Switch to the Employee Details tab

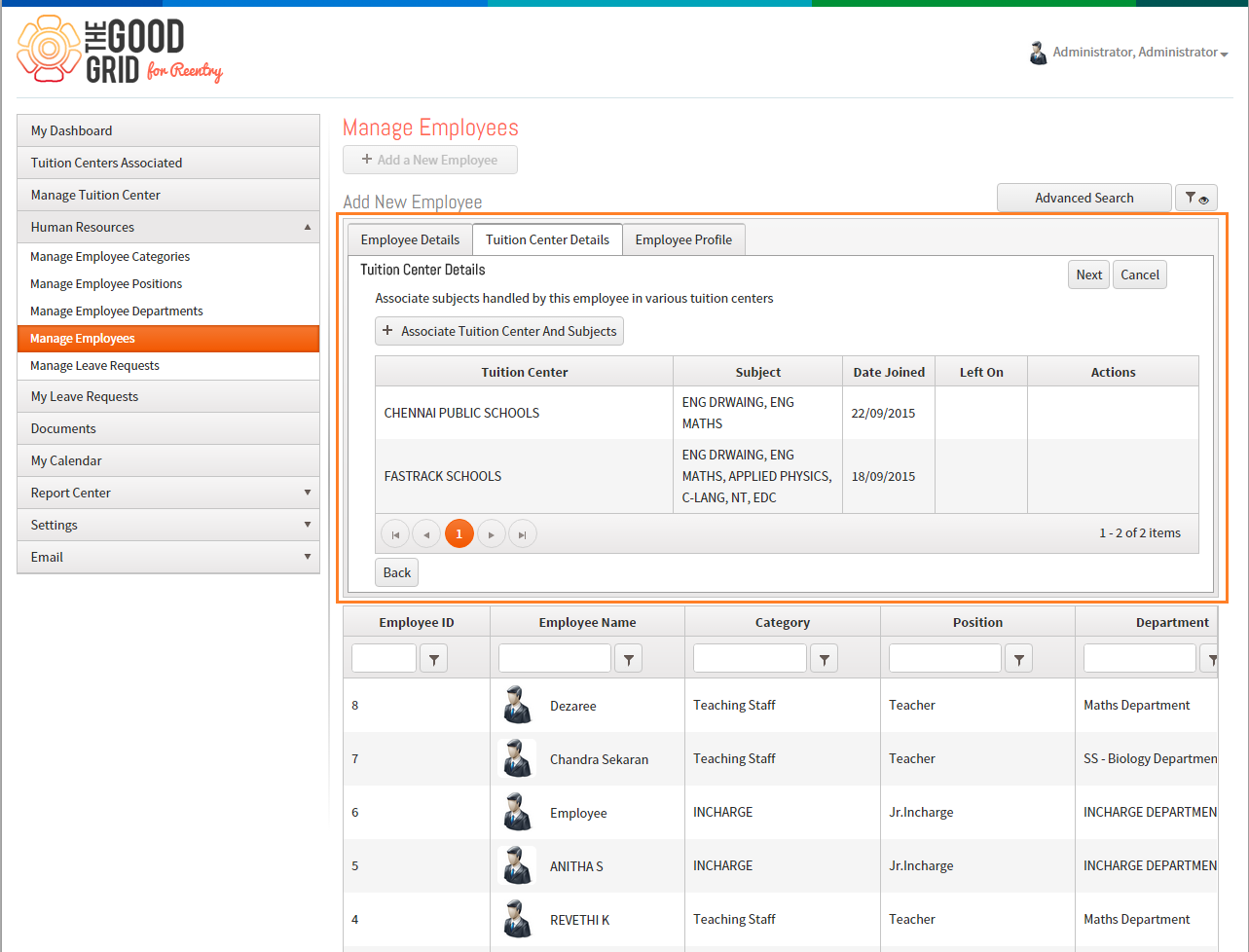410,239
